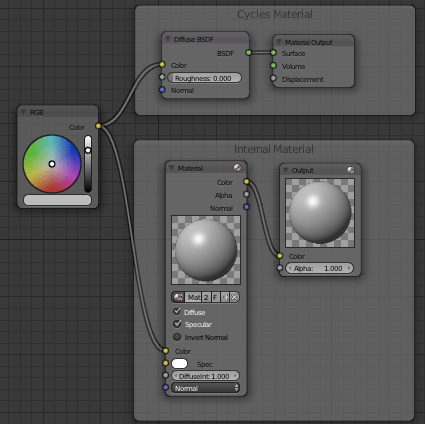Decrease DiffuseInt with its left arrow
This screenshot has height=424, width=425.
(175, 376)
